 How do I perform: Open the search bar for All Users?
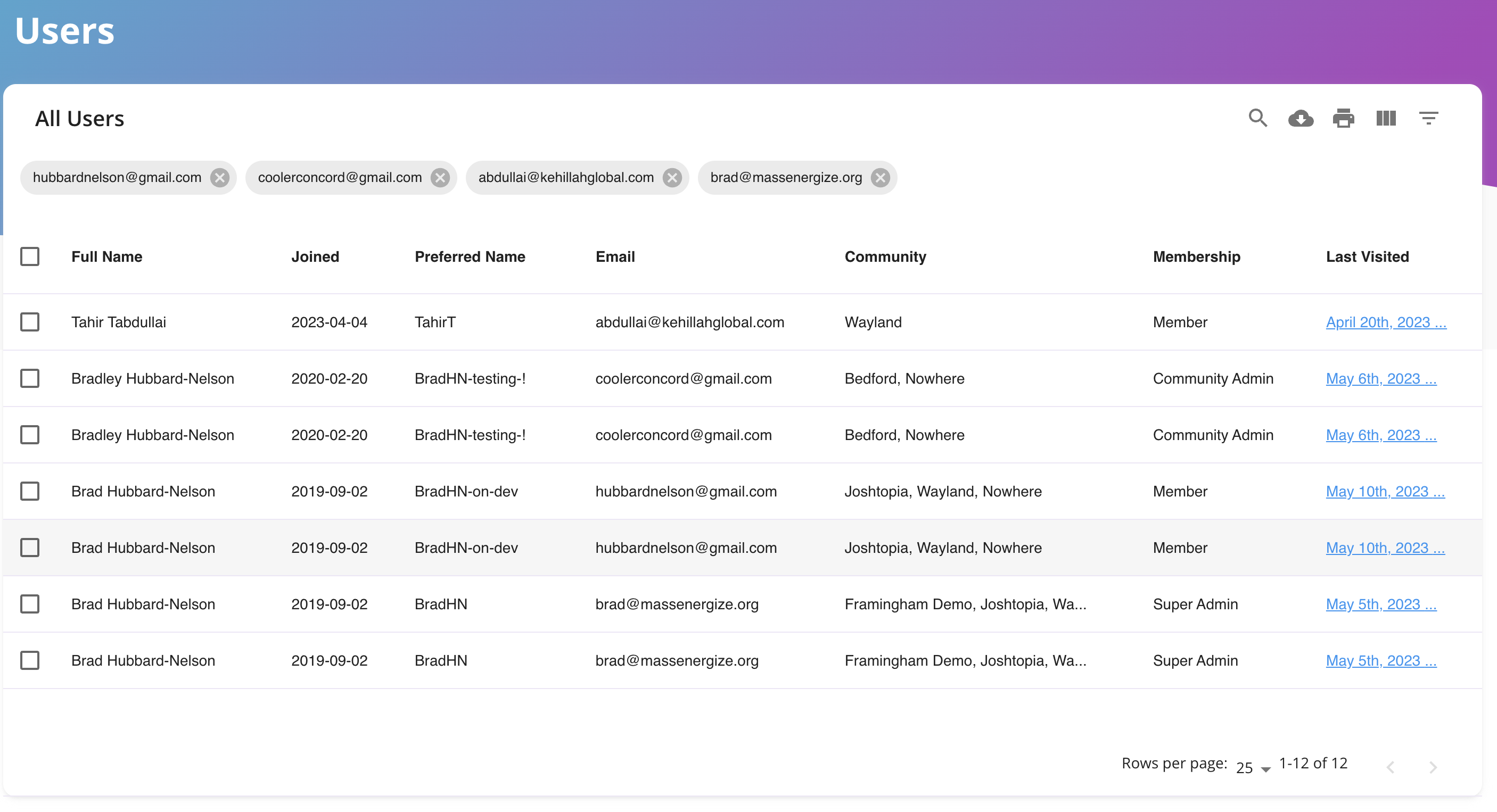point(1258,118)
